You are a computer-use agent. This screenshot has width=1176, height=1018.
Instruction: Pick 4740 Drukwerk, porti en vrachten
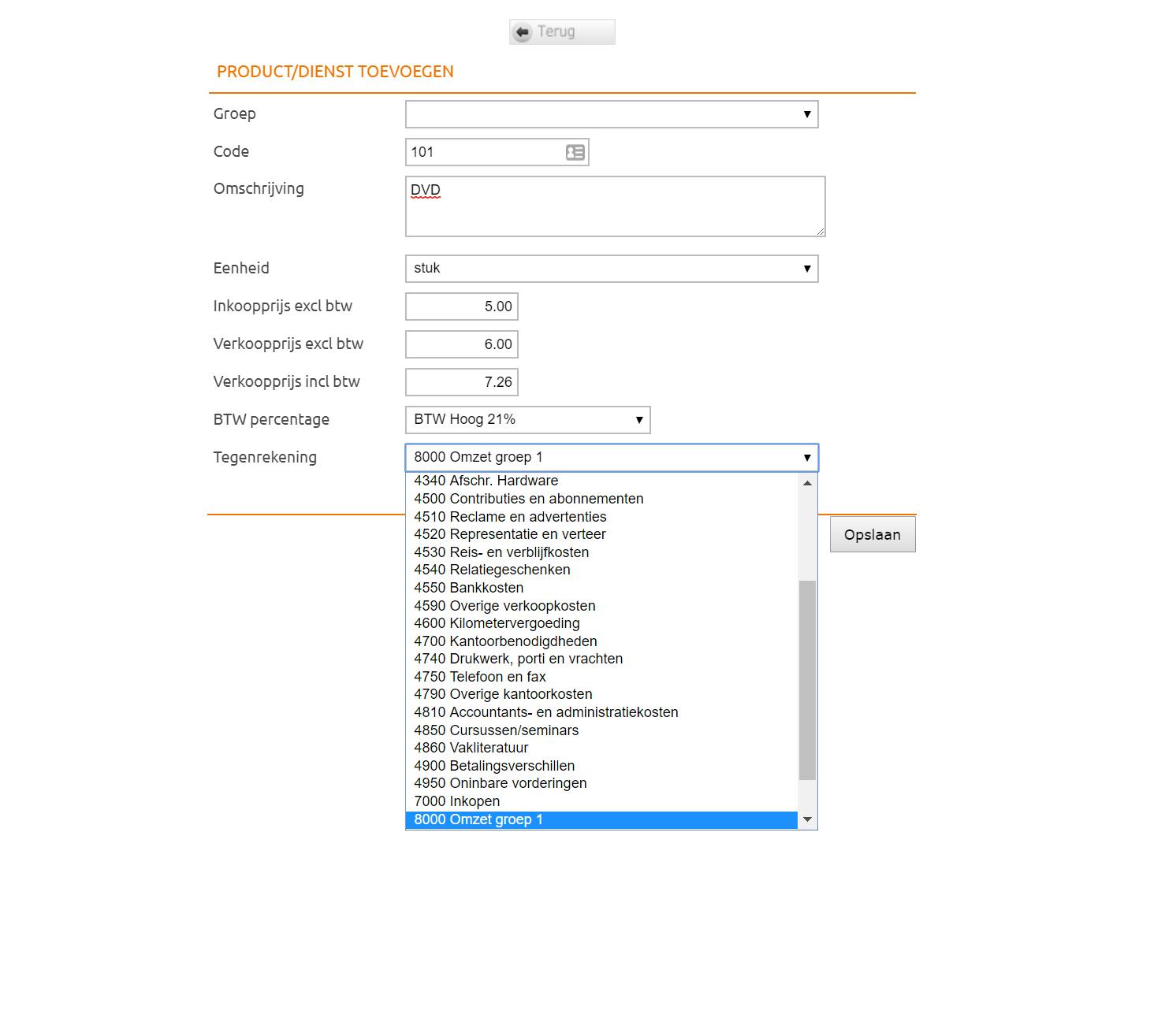point(602,659)
